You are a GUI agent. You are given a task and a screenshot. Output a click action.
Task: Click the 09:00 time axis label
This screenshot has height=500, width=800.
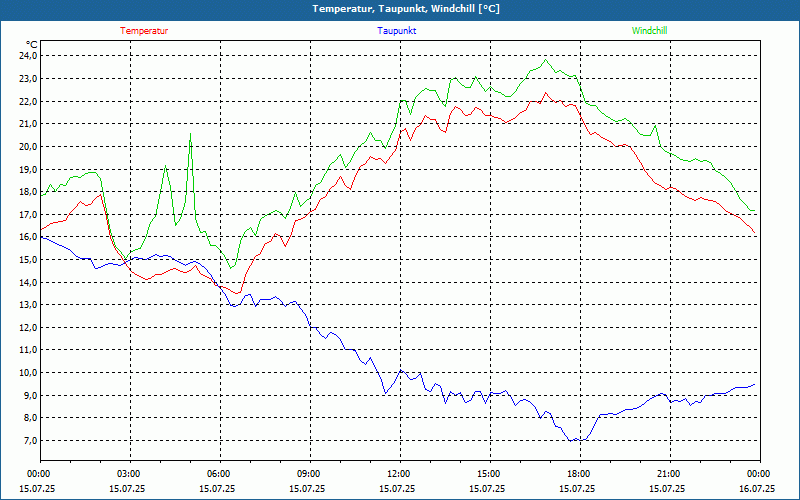pos(307,474)
